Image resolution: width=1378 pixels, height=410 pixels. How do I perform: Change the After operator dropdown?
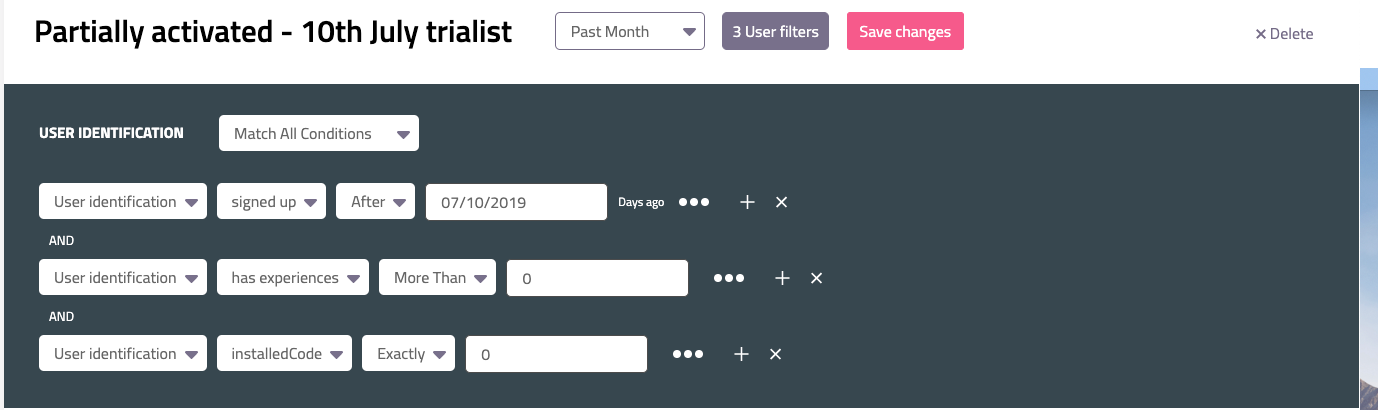pos(376,202)
